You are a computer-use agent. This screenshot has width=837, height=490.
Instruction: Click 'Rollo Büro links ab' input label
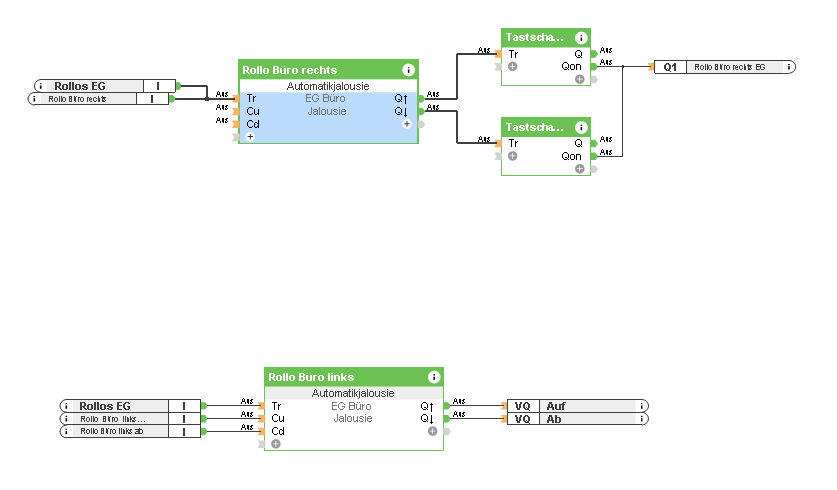(112, 431)
